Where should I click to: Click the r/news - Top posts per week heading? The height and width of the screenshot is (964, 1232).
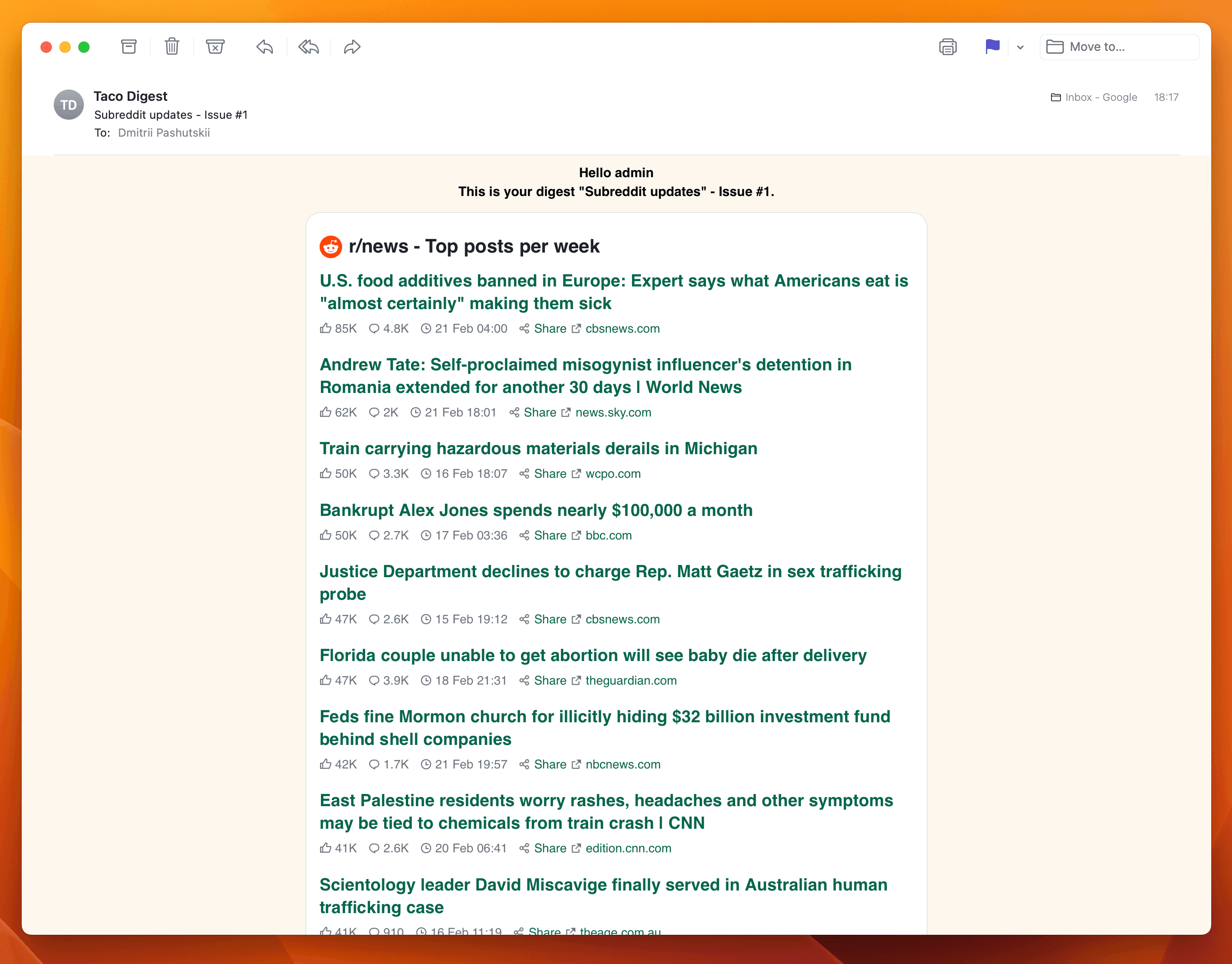(474, 246)
